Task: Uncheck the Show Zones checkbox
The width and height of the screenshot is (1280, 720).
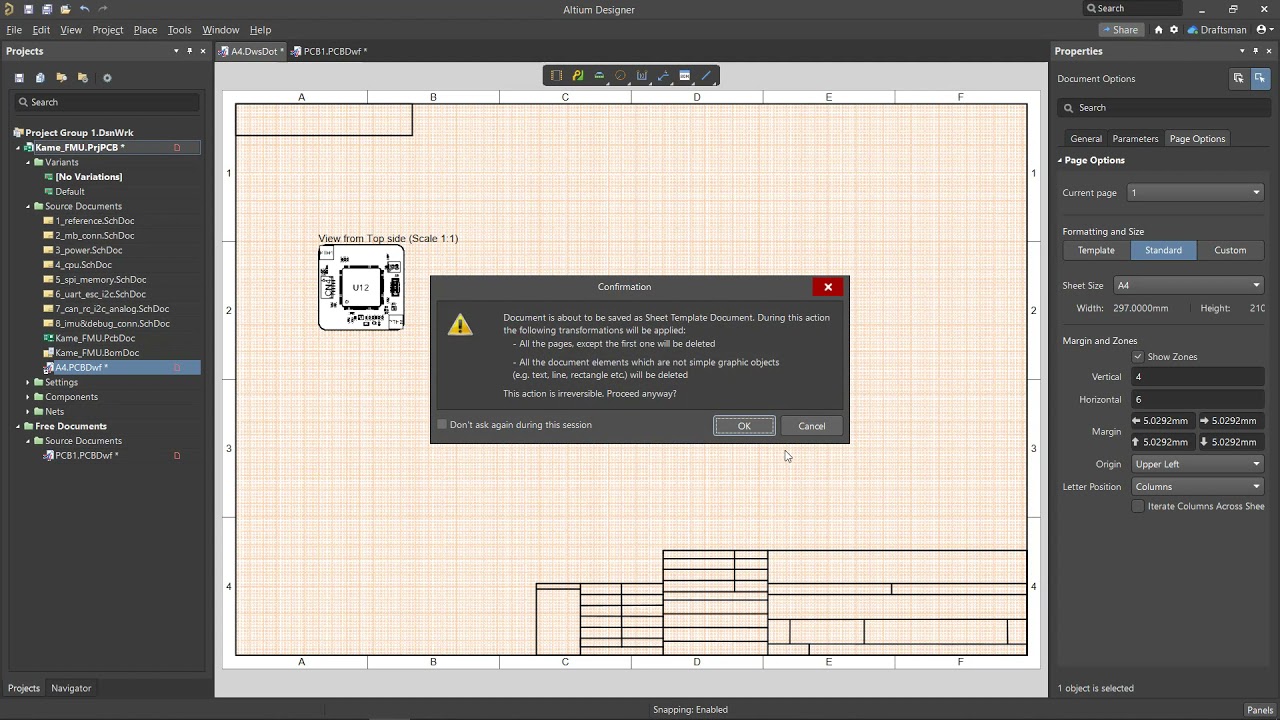Action: (1138, 357)
